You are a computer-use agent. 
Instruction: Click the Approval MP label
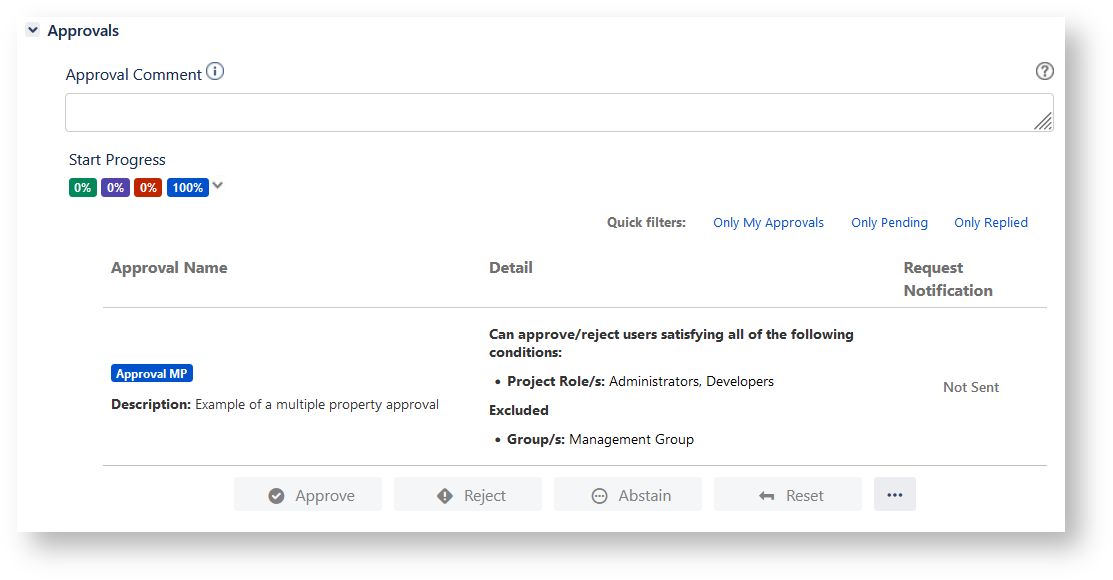[x=151, y=374]
